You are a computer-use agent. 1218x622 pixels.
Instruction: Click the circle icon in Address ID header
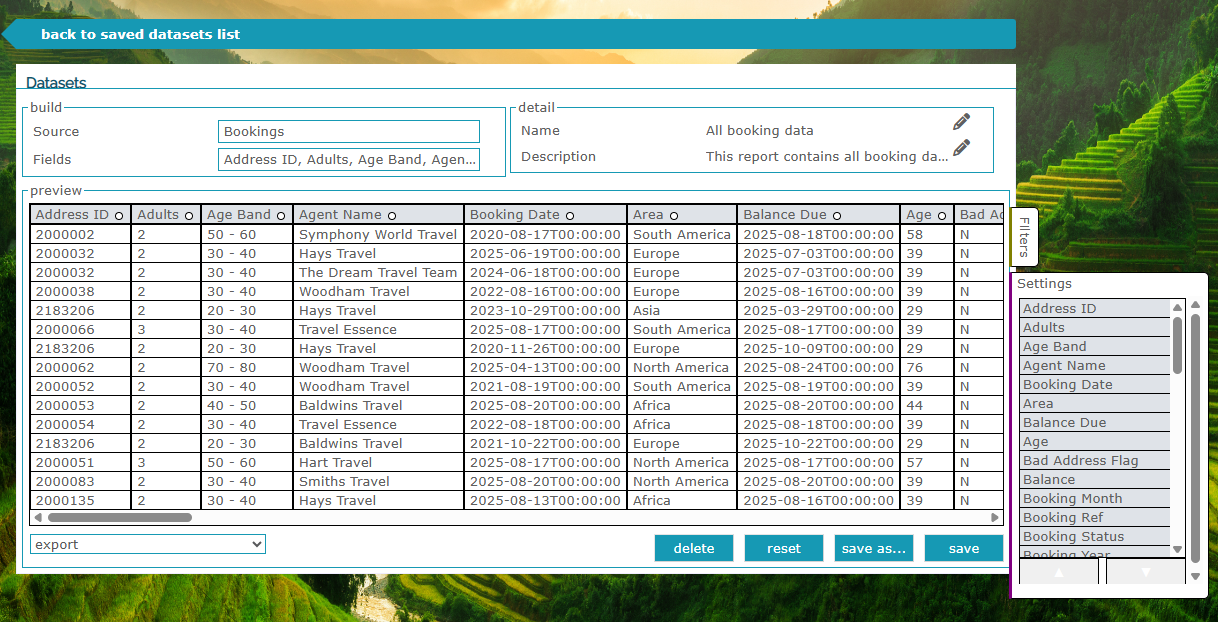tap(119, 215)
